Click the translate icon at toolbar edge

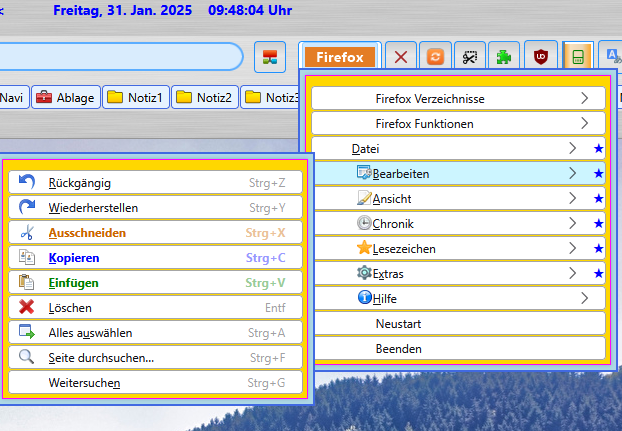[610, 56]
